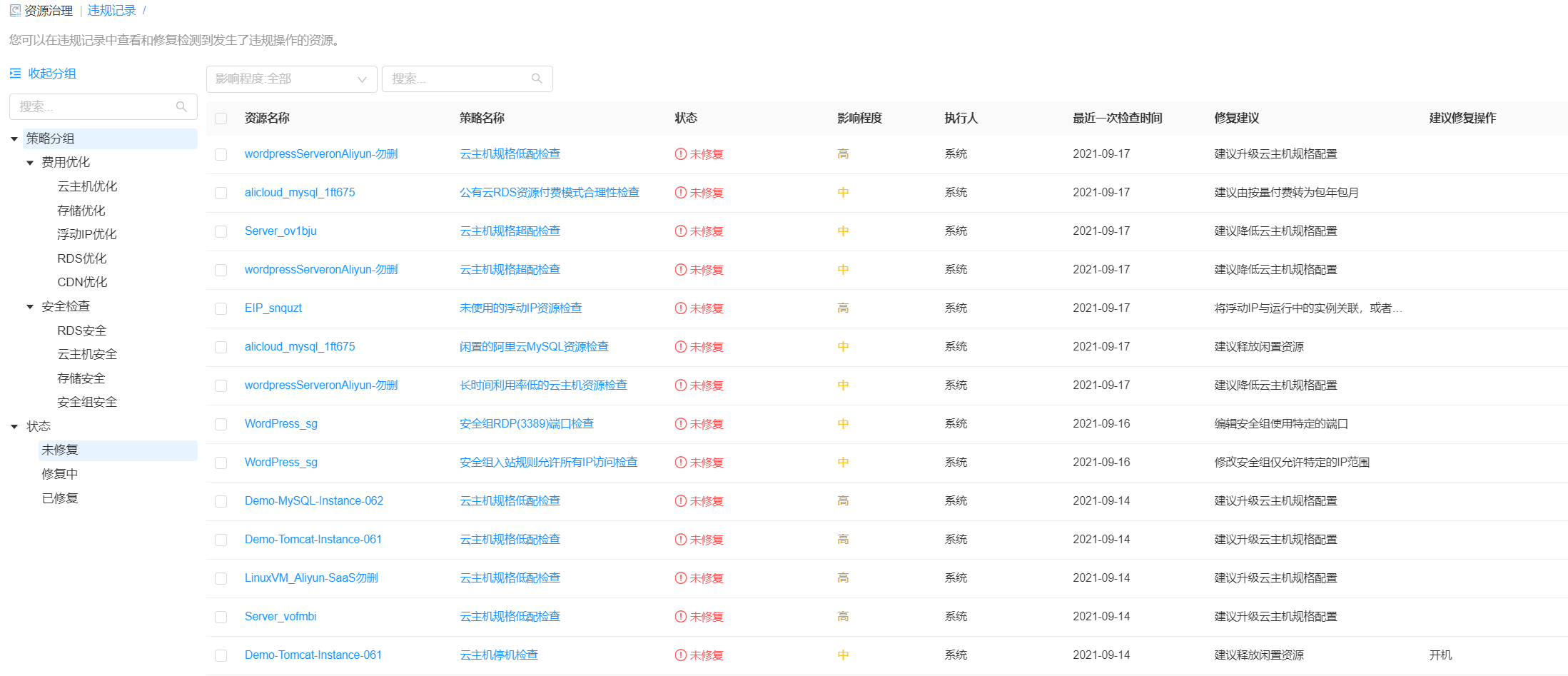Click the 影响程度 column header
The height and width of the screenshot is (676, 1568).
859,118
